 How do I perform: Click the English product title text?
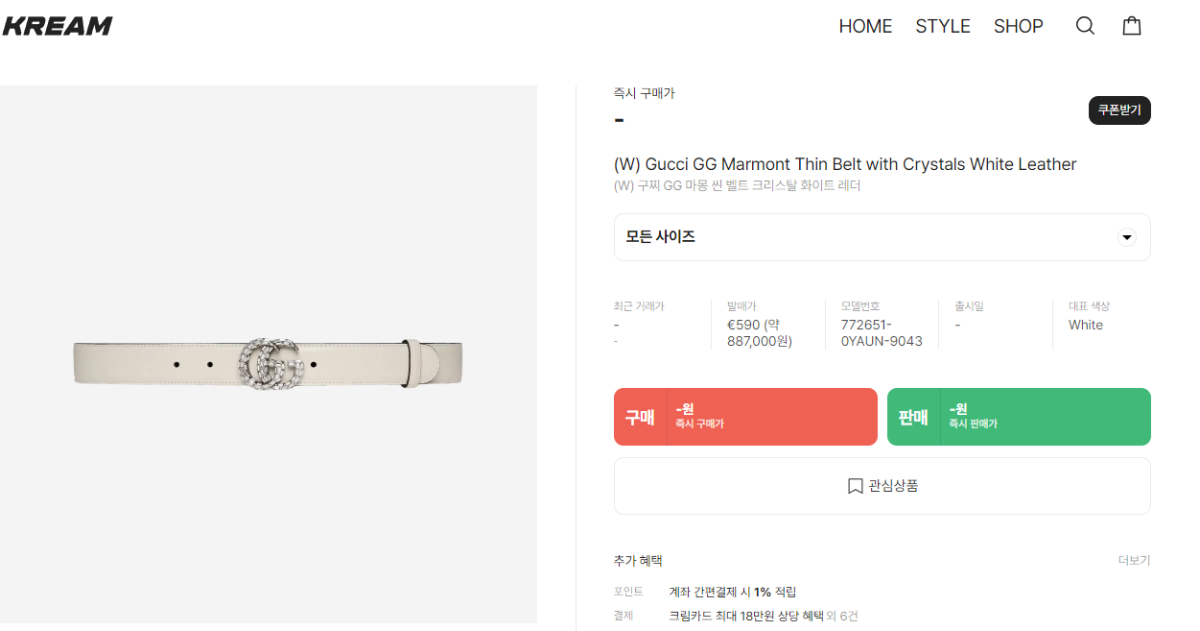tap(844, 164)
